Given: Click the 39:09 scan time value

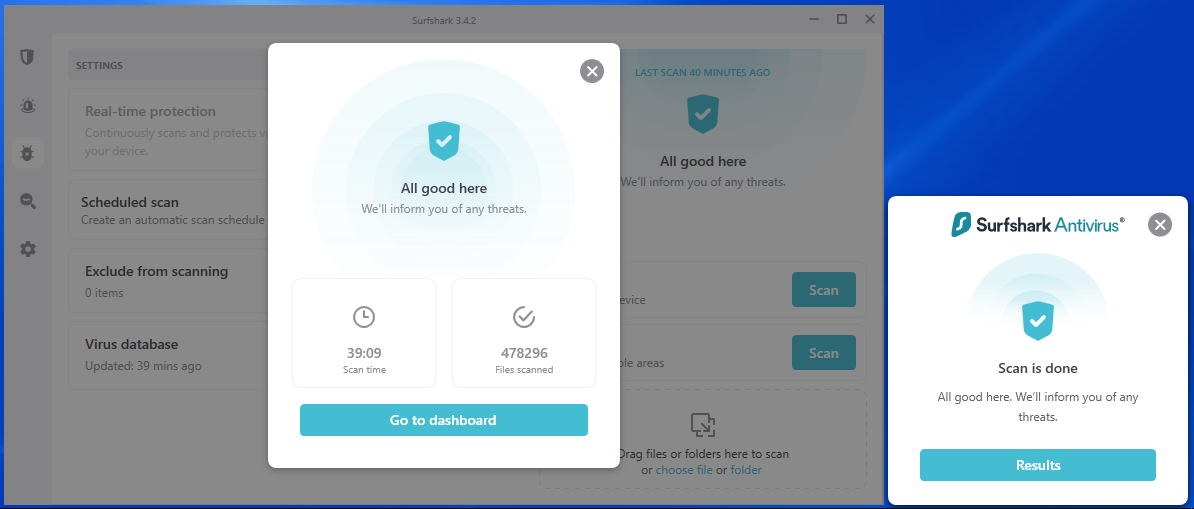Looking at the screenshot, I should (x=364, y=353).
